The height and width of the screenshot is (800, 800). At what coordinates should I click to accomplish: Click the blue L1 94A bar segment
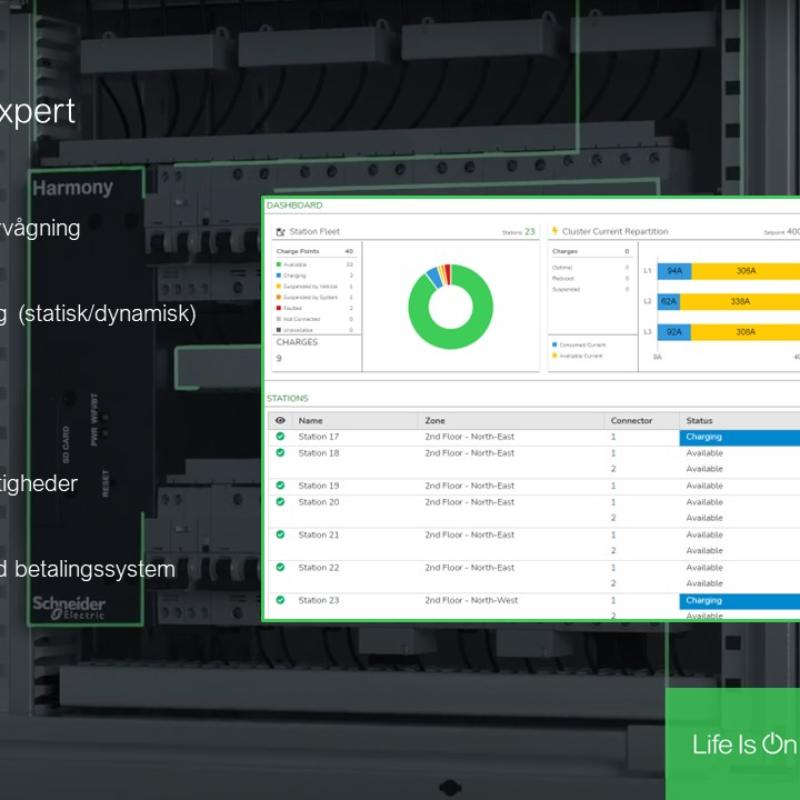(x=674, y=271)
